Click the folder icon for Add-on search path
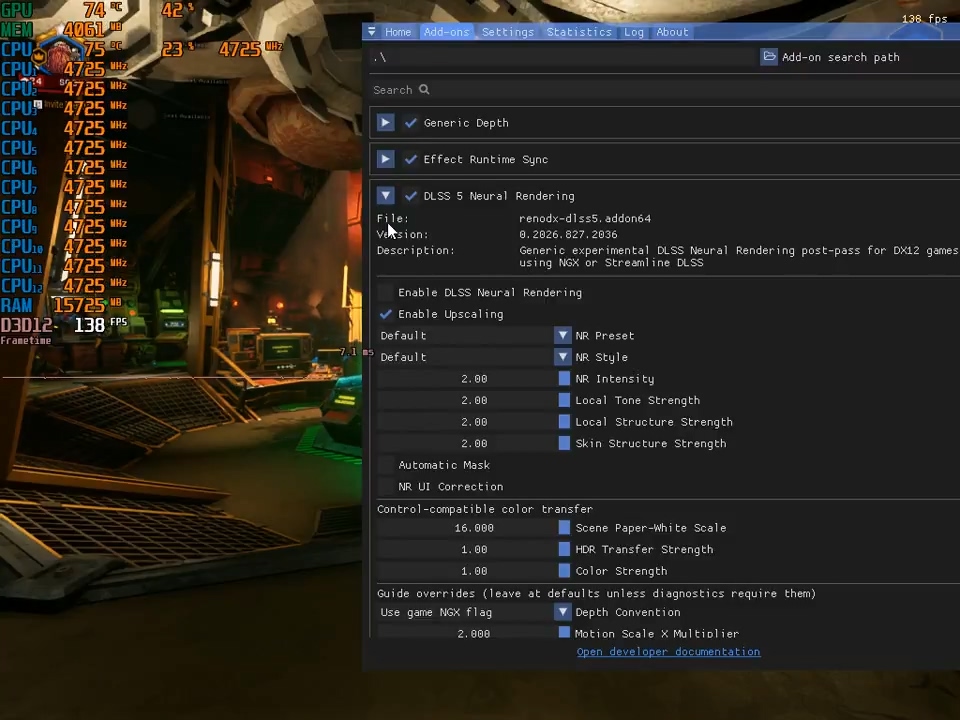This screenshot has height=720, width=960. (769, 57)
